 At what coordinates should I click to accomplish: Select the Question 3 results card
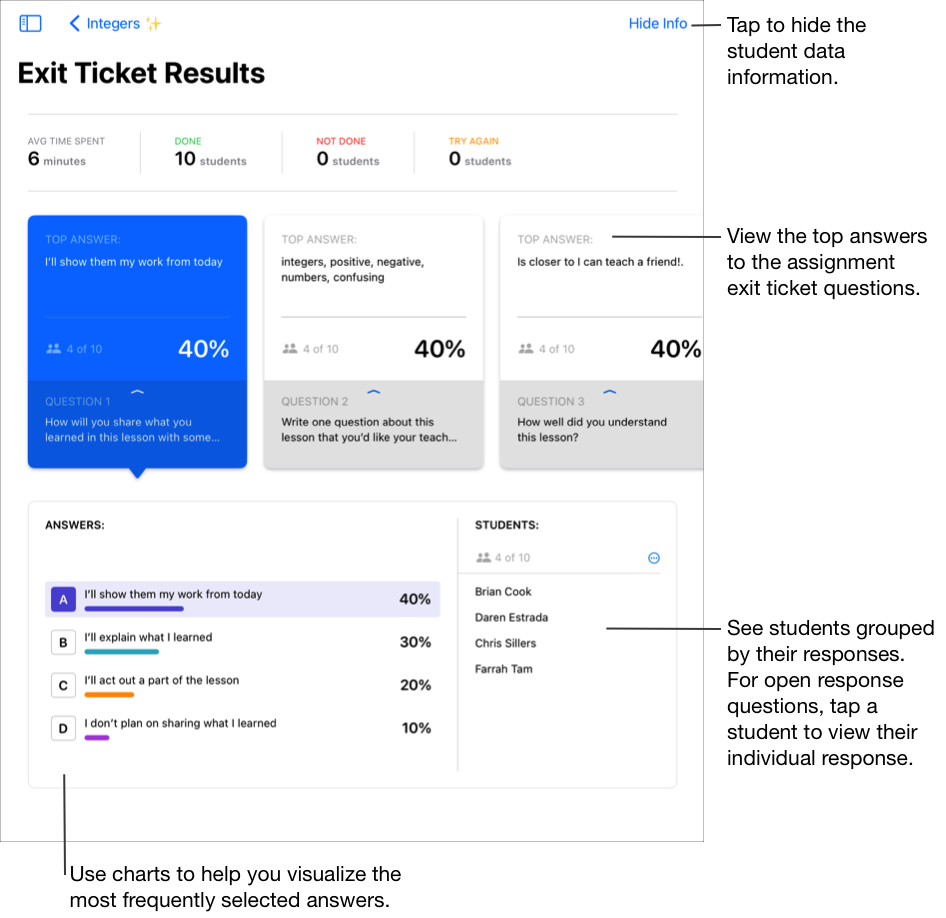coord(602,300)
